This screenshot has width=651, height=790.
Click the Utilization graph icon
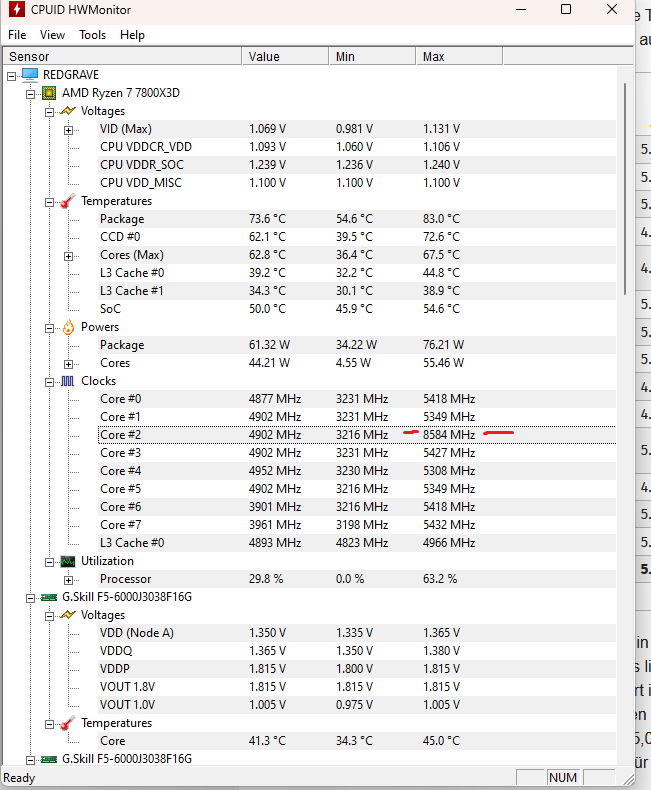pos(68,561)
